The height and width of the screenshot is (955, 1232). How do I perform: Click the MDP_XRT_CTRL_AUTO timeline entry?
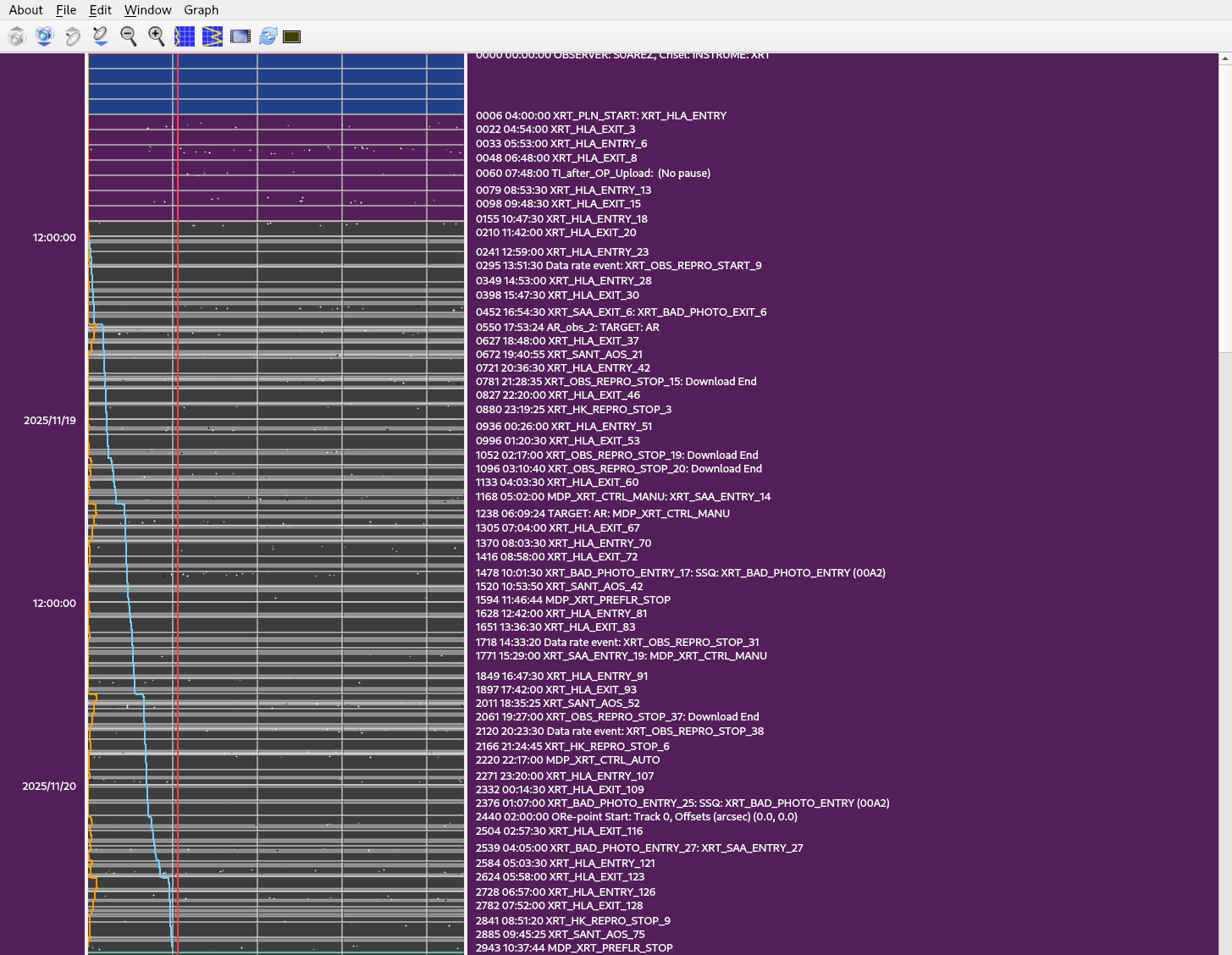[x=567, y=760]
